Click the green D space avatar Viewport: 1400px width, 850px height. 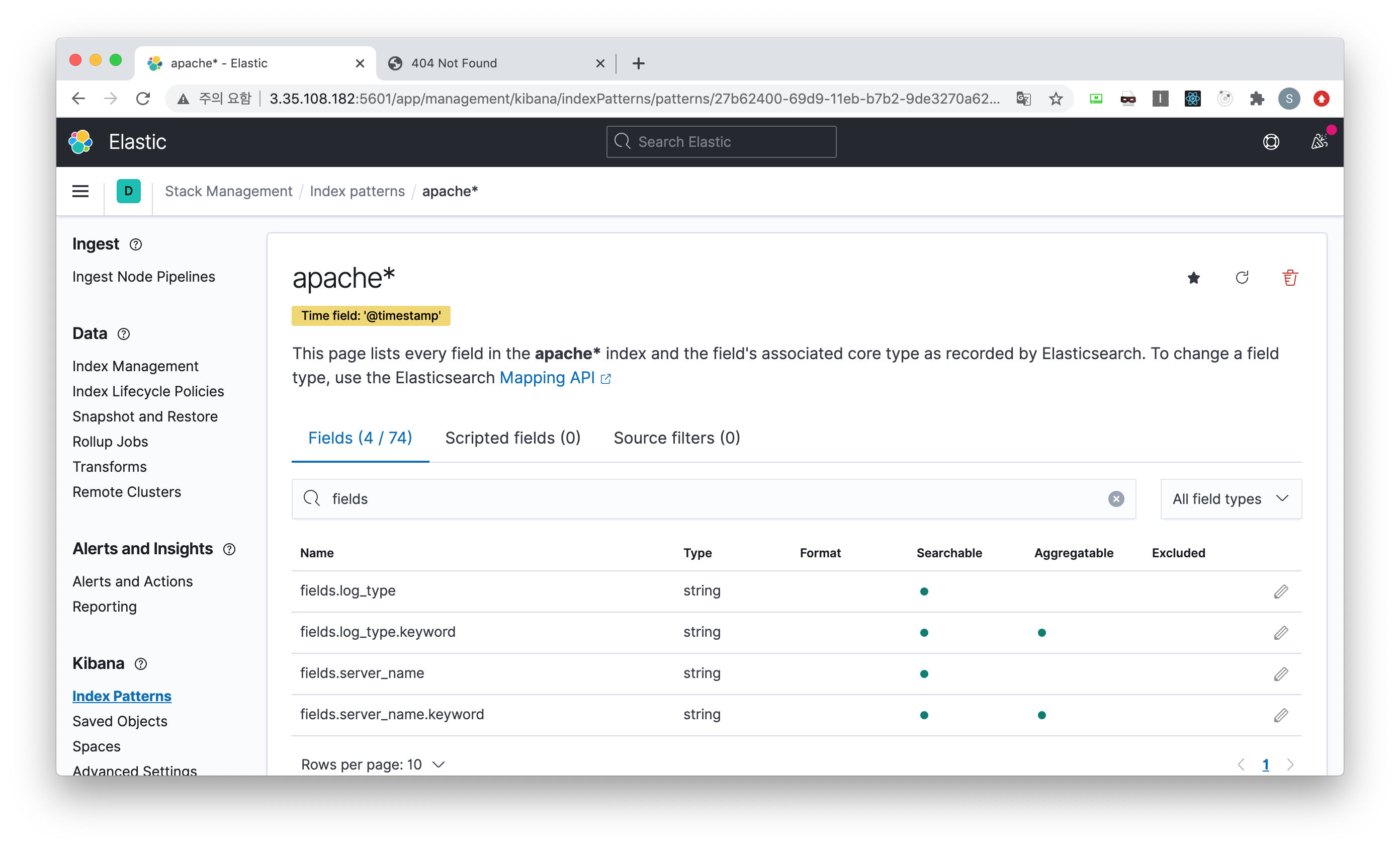pos(128,191)
